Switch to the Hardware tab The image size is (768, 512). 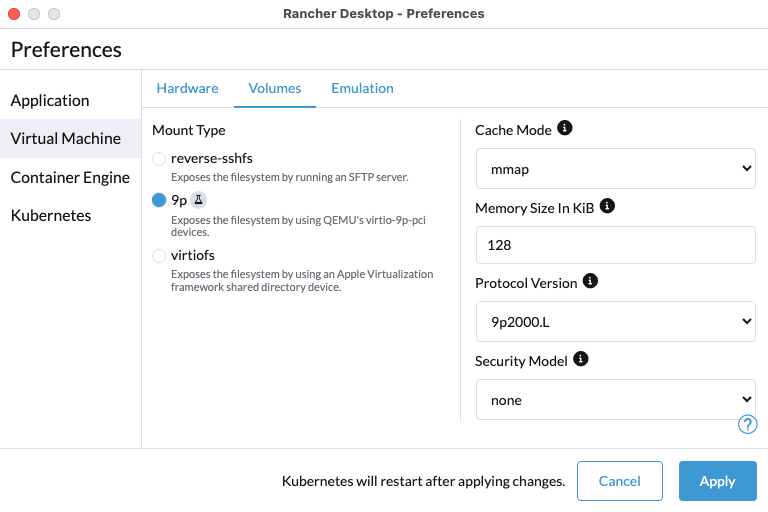tap(187, 88)
